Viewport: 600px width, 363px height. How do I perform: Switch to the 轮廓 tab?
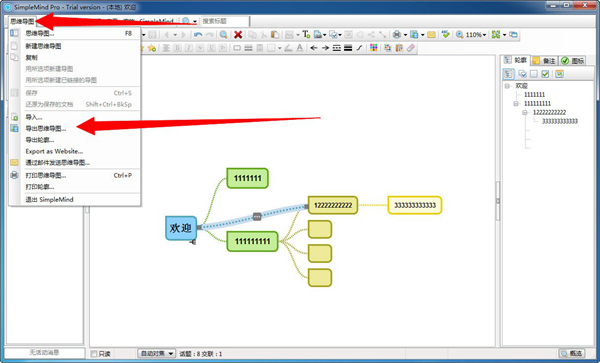[x=516, y=60]
